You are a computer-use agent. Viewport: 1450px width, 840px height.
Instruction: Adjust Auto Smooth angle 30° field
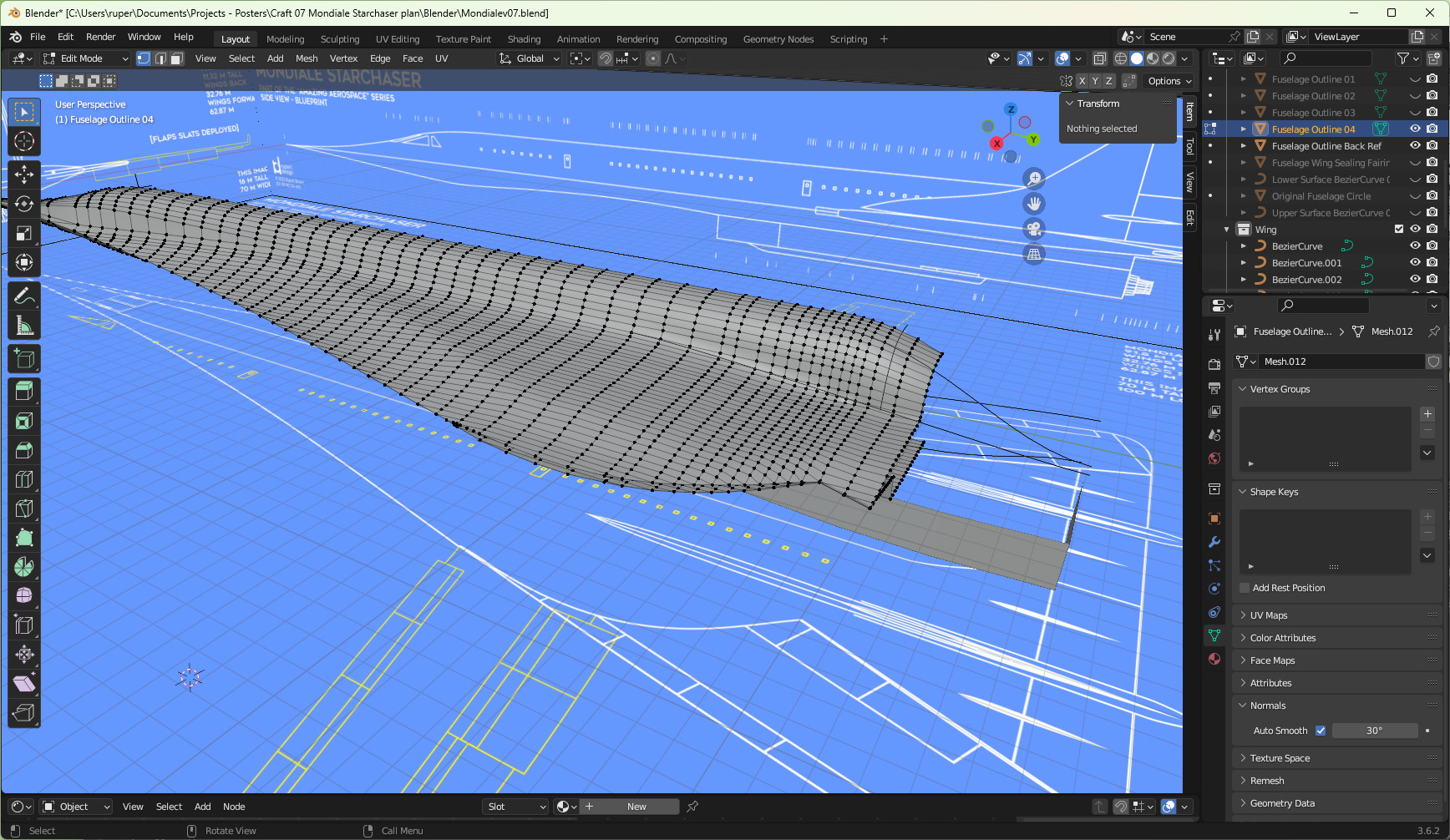click(x=1375, y=731)
